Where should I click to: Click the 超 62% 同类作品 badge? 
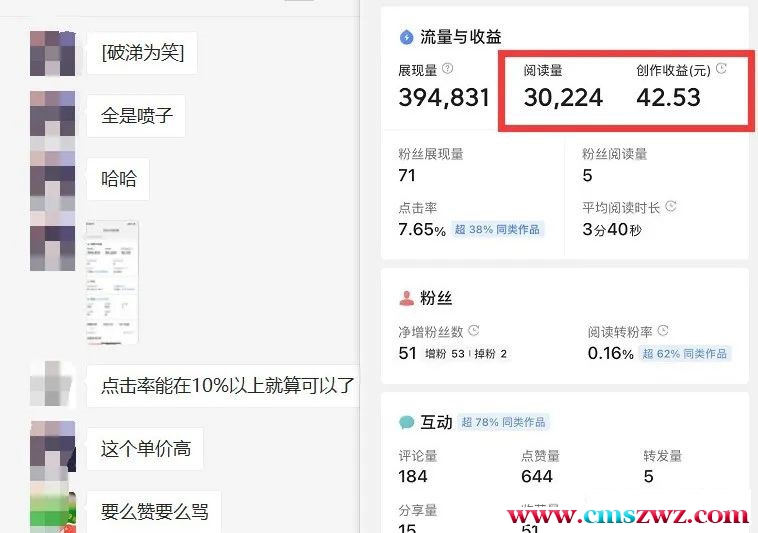pyautogui.click(x=685, y=354)
